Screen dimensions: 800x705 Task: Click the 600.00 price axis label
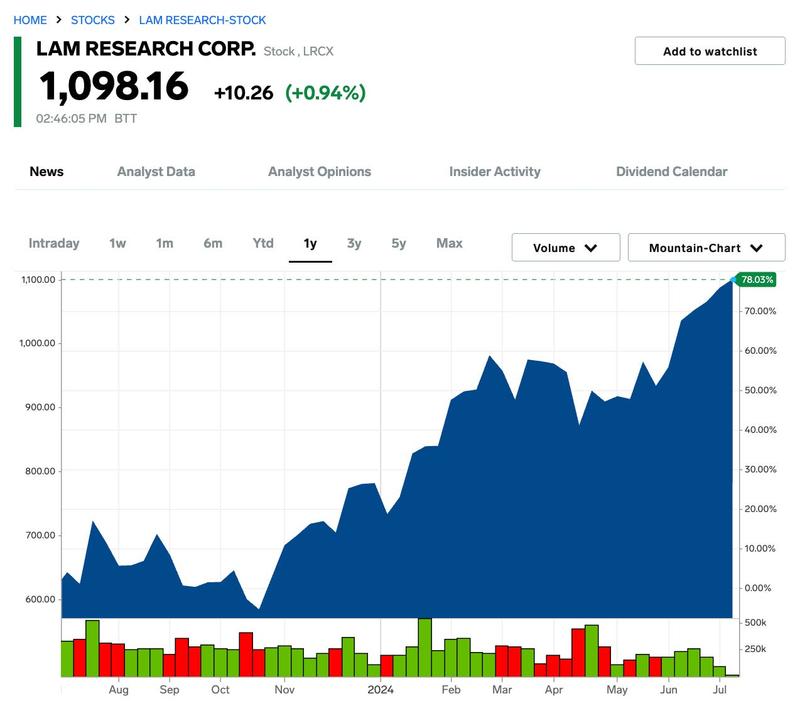click(40, 599)
